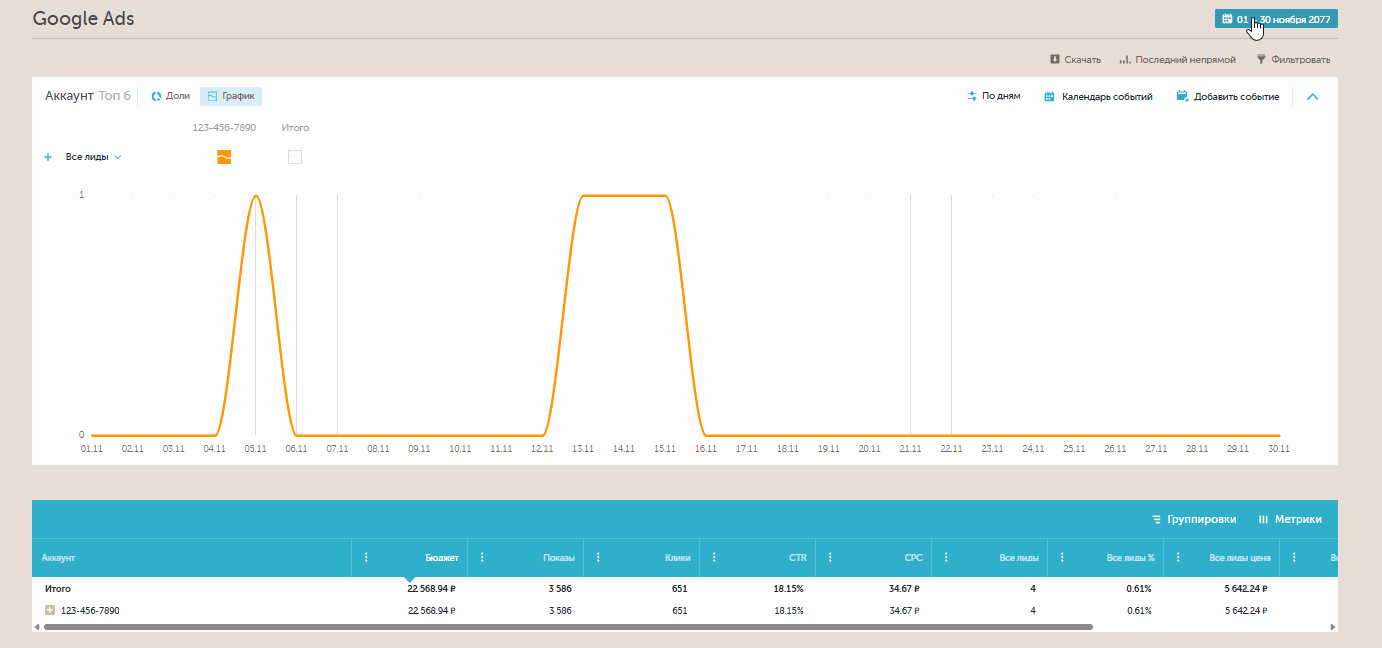This screenshot has width=1382, height=648.
Task: Open the Последний непрямой attribution selector
Action: [1177, 60]
